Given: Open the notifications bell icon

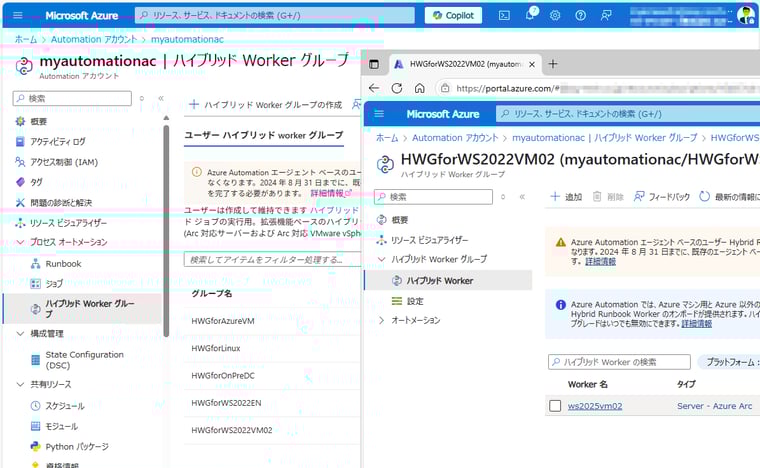Looking at the screenshot, I should coord(530,15).
